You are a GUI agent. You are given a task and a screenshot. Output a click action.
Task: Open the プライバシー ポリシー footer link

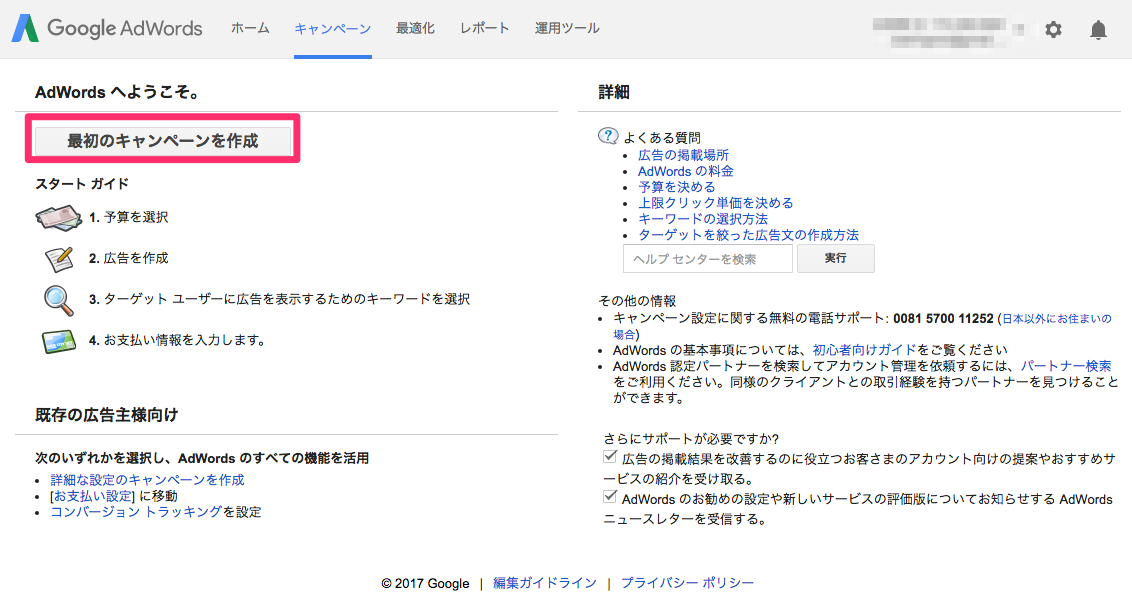(x=687, y=583)
